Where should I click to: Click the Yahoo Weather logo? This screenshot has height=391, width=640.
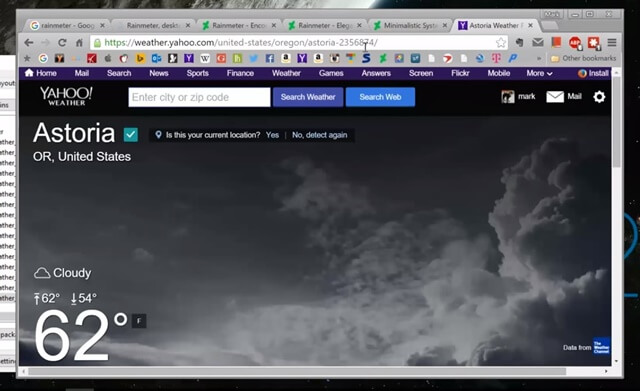66,96
